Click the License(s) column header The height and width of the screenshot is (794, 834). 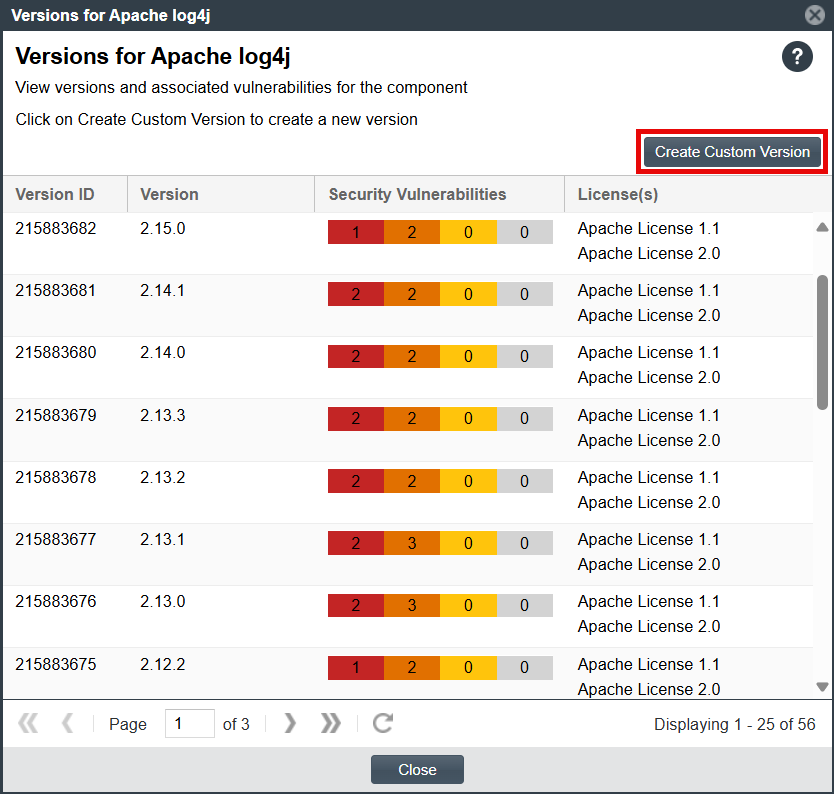[x=618, y=195]
